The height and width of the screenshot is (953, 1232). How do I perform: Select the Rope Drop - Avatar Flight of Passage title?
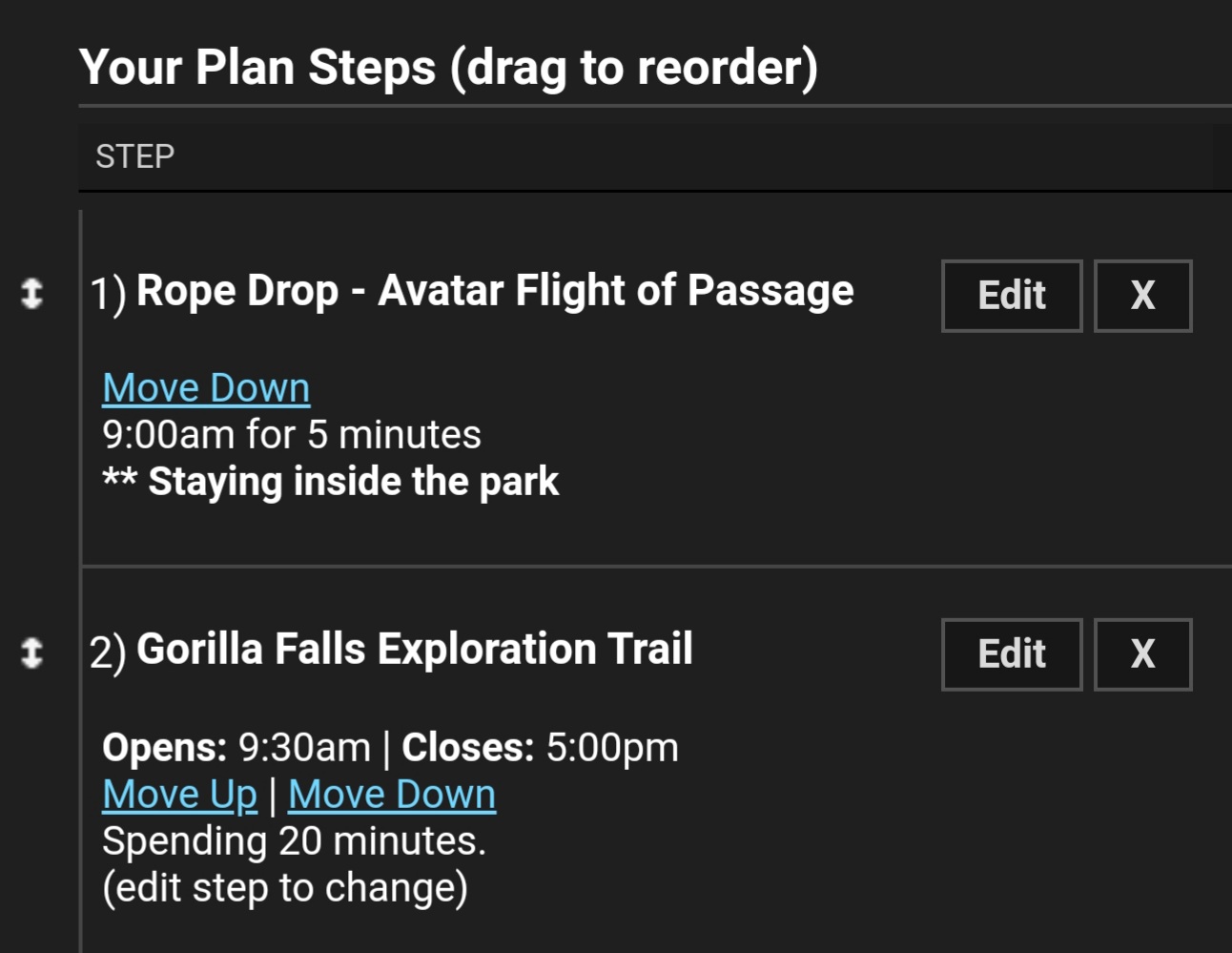click(x=494, y=291)
